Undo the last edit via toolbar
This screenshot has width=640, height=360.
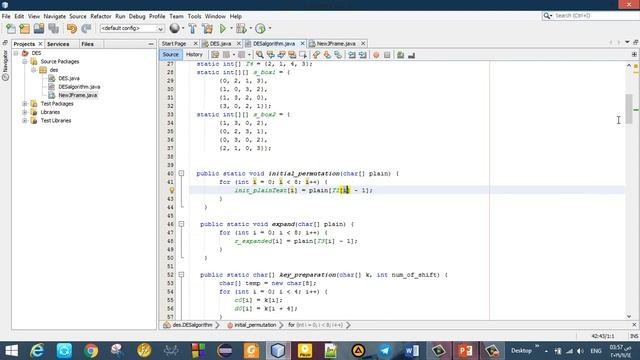point(72,28)
